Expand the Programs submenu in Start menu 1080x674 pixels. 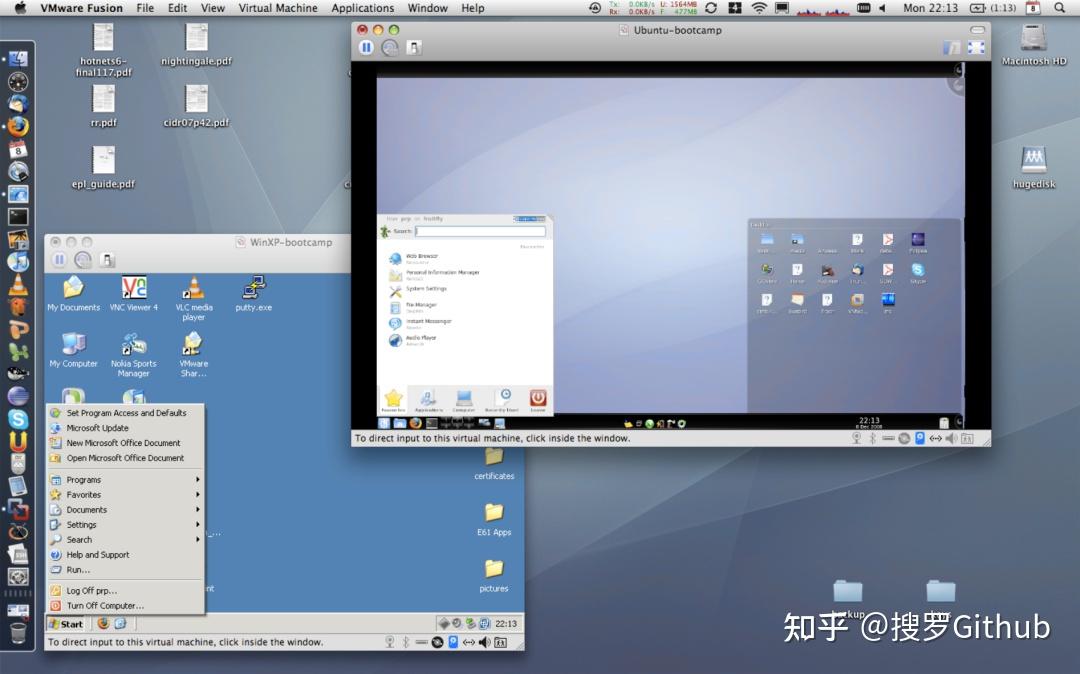tap(125, 480)
